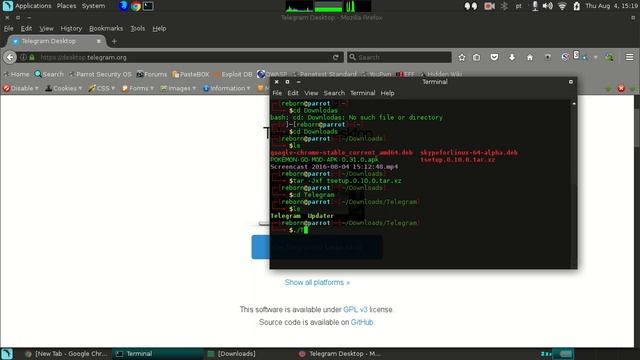Viewport: 640px width, 360px height.
Task: Open the Forums bookmark
Action: pyautogui.click(x=151, y=74)
